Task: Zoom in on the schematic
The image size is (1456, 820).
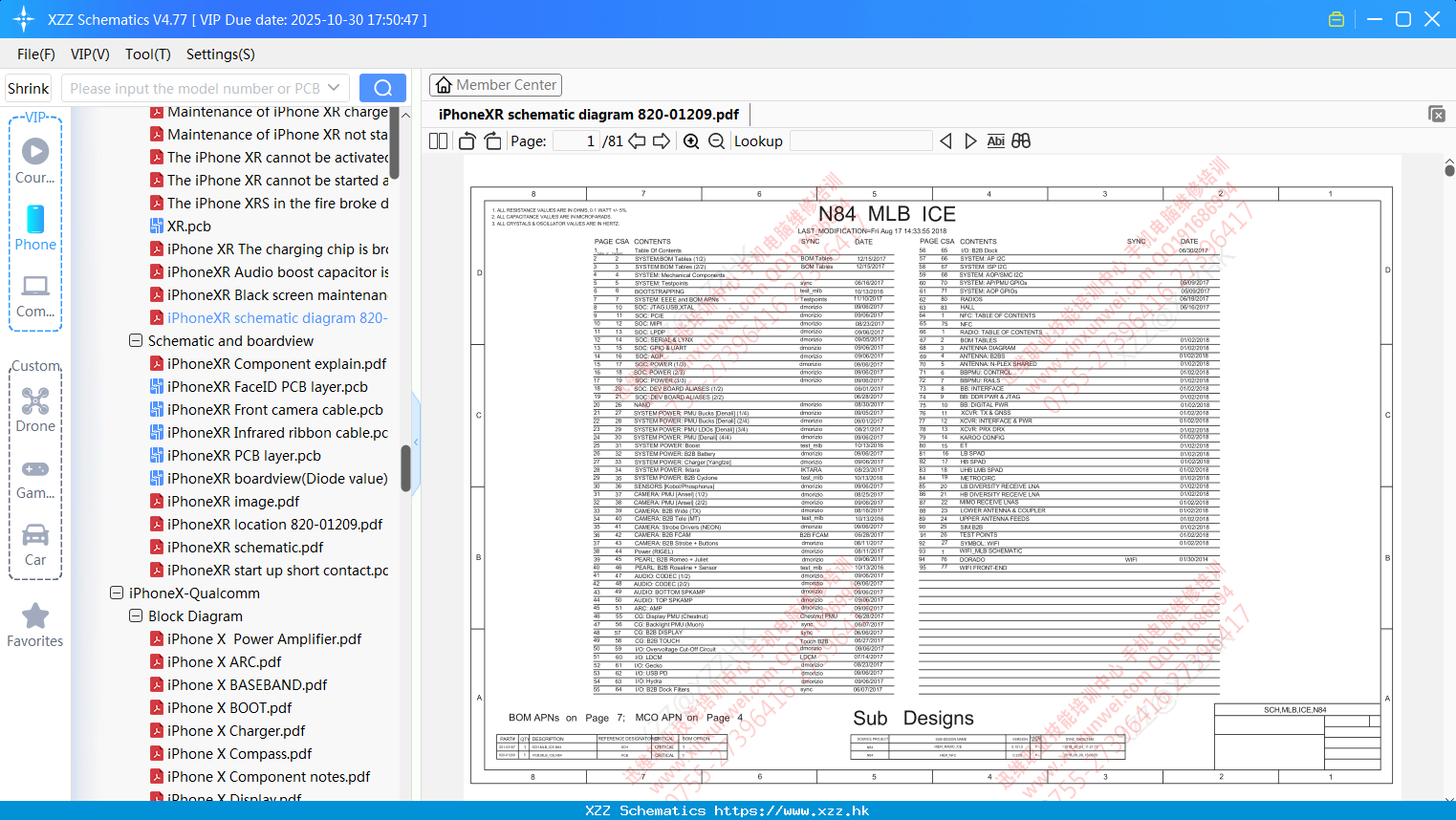Action: coord(691,141)
